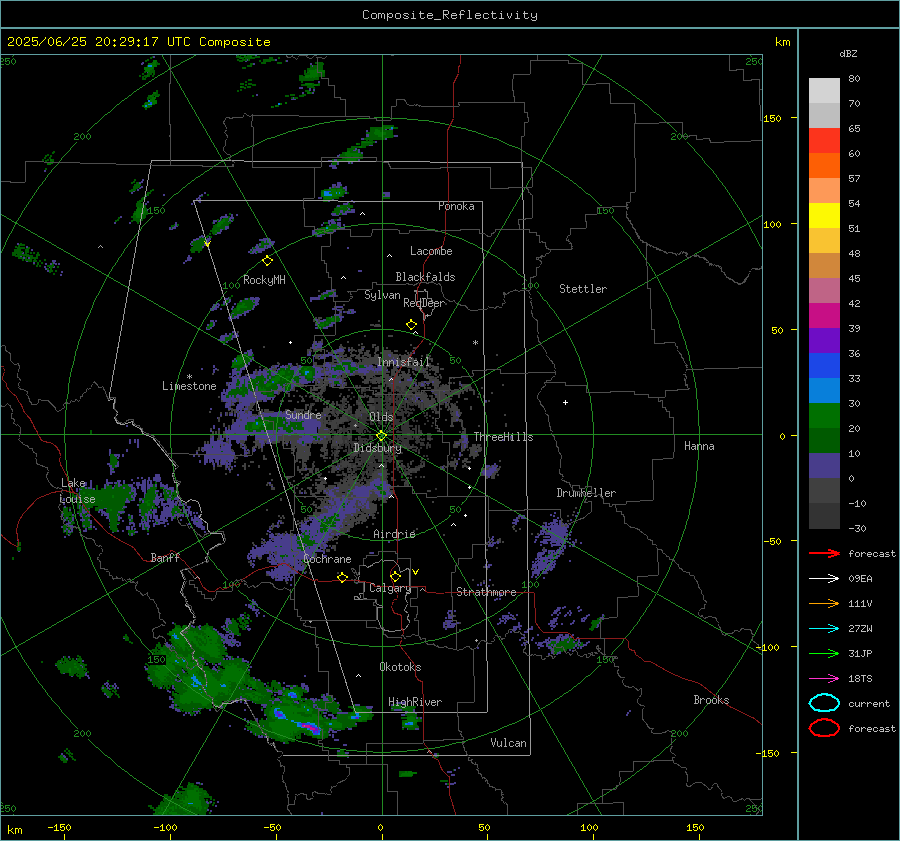Click the Hanna town label
Screen dimensions: 900x841
coord(699,446)
